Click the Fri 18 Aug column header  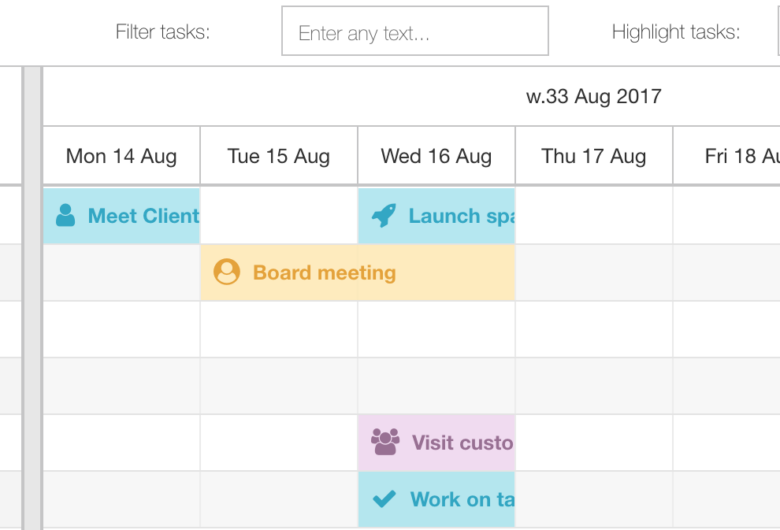[x=727, y=156]
